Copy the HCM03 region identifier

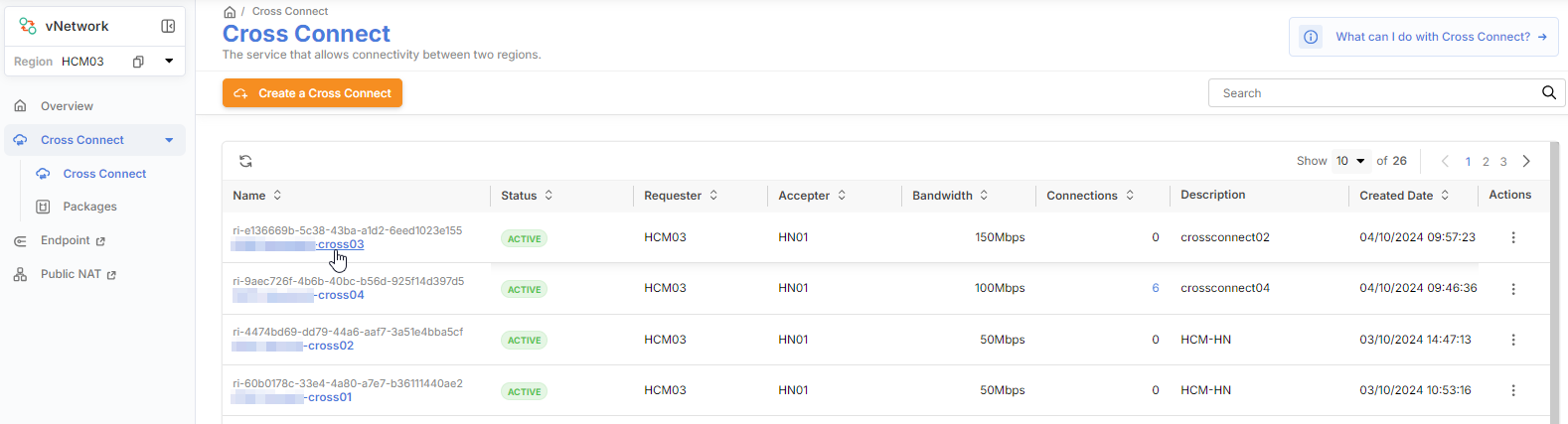pyautogui.click(x=138, y=62)
